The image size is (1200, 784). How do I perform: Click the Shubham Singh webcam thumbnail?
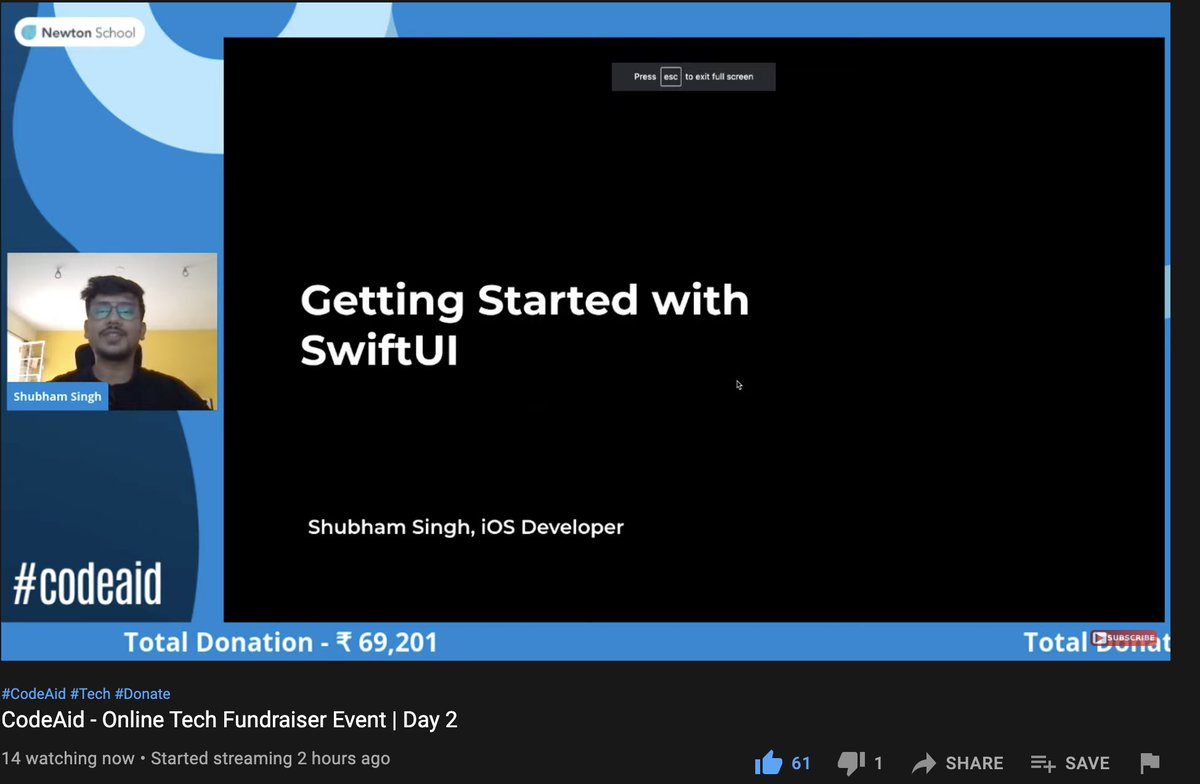[112, 331]
